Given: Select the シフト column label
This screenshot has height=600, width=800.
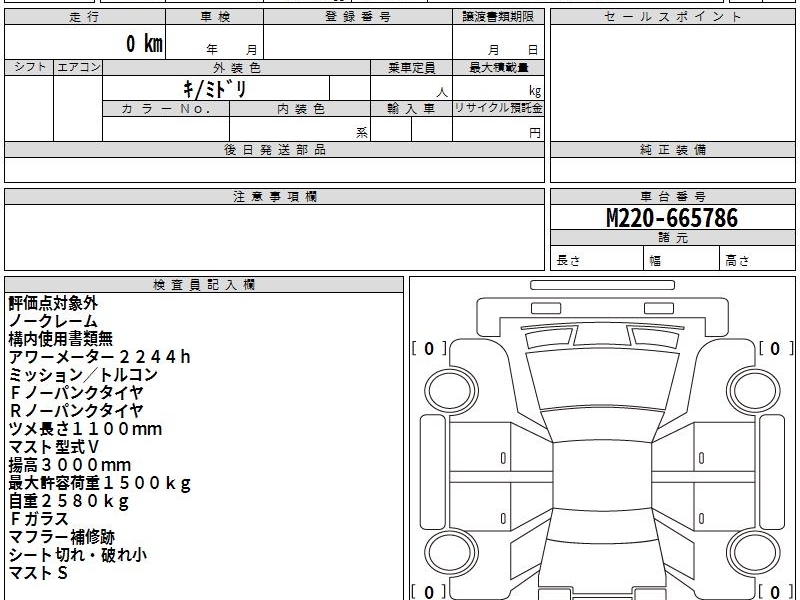Looking at the screenshot, I should click(x=29, y=67).
